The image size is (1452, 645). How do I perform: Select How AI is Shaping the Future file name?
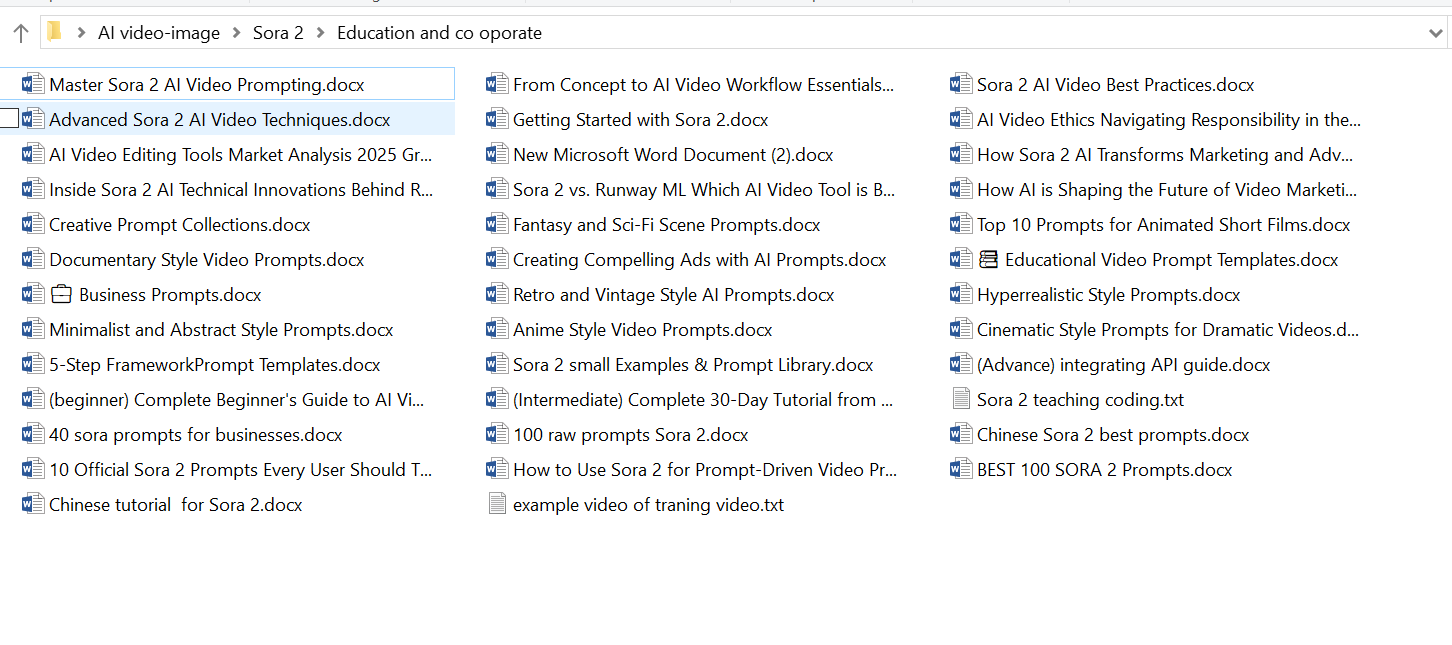[x=1167, y=190]
